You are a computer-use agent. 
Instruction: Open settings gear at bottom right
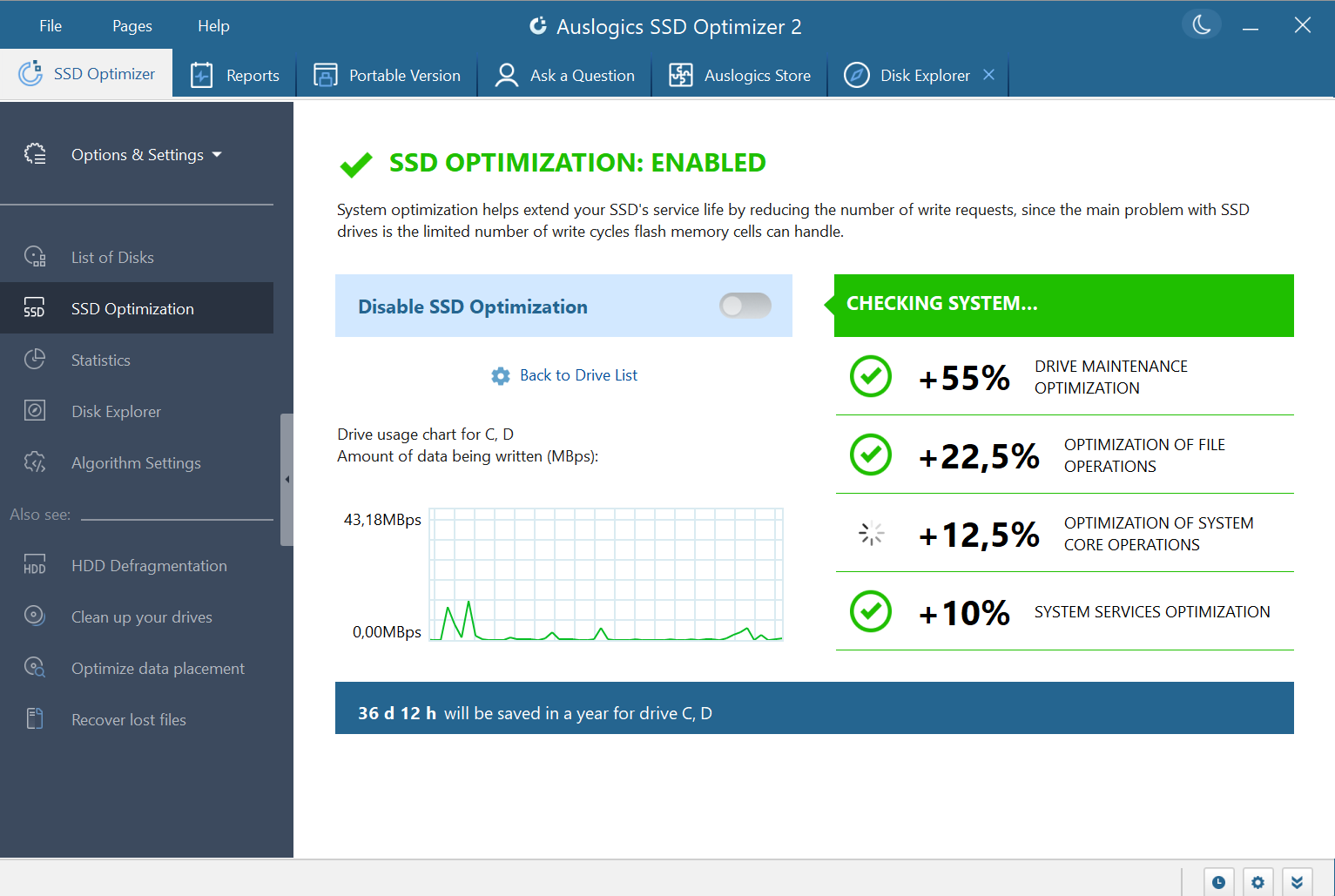click(1257, 881)
